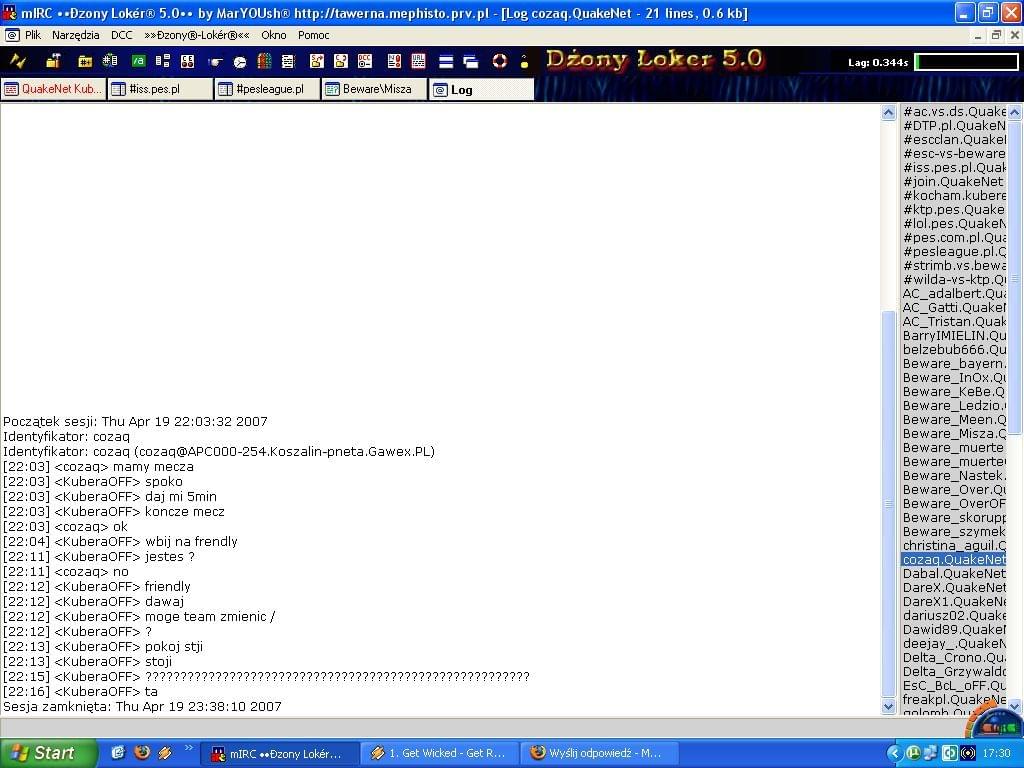1024x768 pixels.
Task: Select the belzebub666 log entry
Action: pos(953,349)
